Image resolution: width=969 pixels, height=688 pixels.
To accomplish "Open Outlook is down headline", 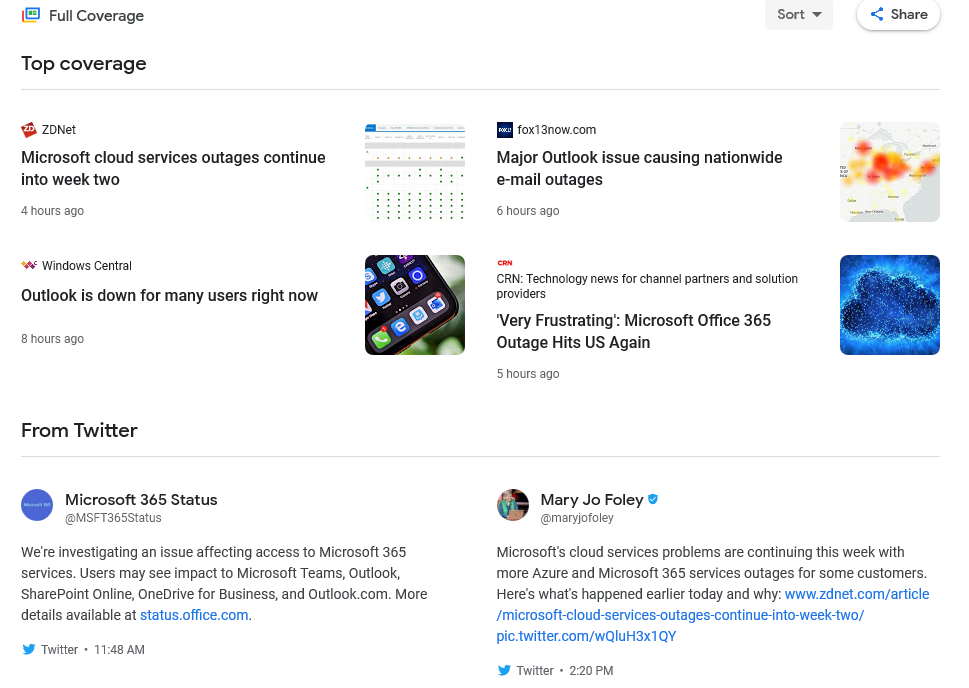I will click(169, 296).
